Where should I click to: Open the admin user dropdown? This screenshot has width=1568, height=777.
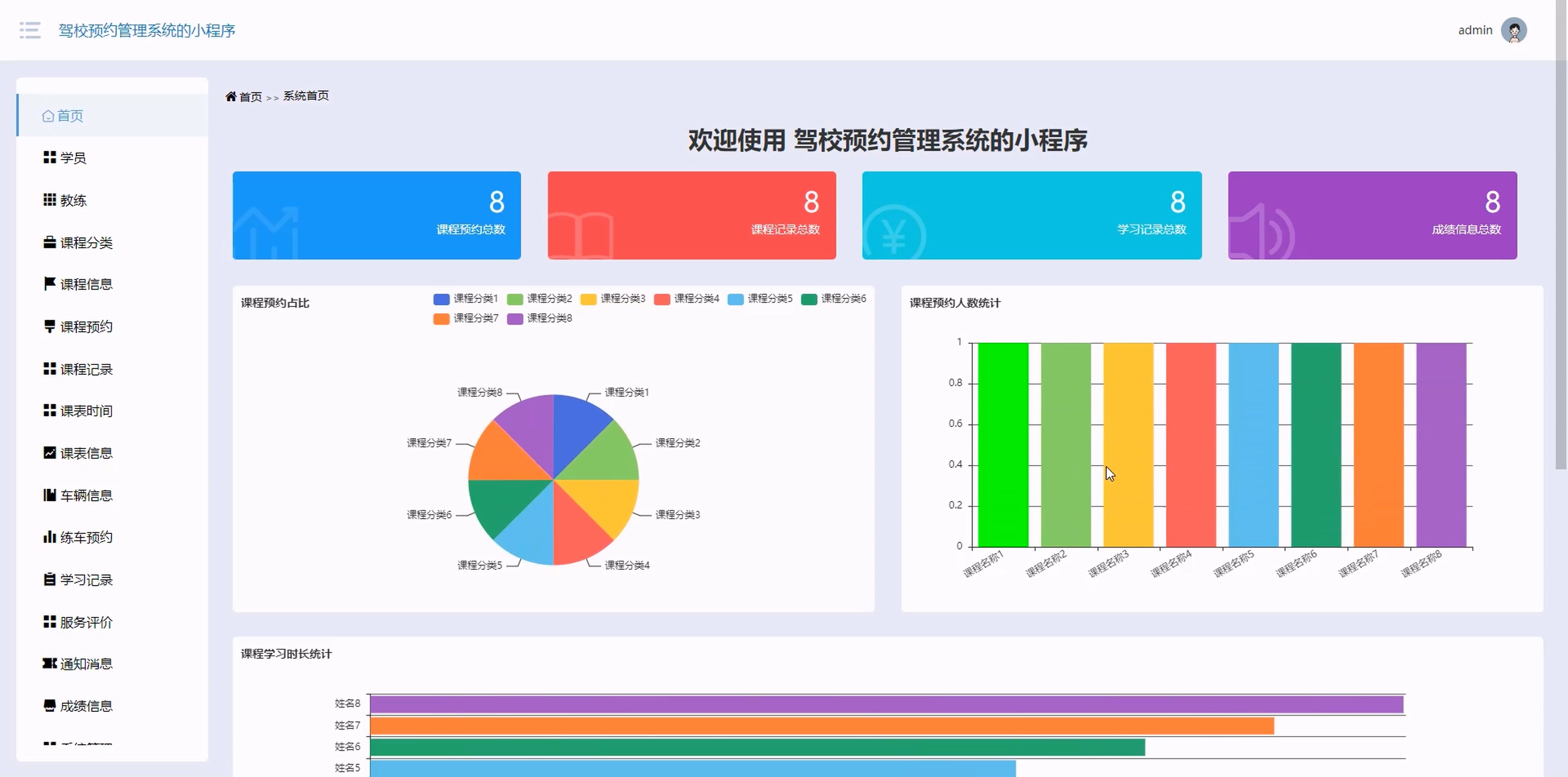(x=1475, y=31)
